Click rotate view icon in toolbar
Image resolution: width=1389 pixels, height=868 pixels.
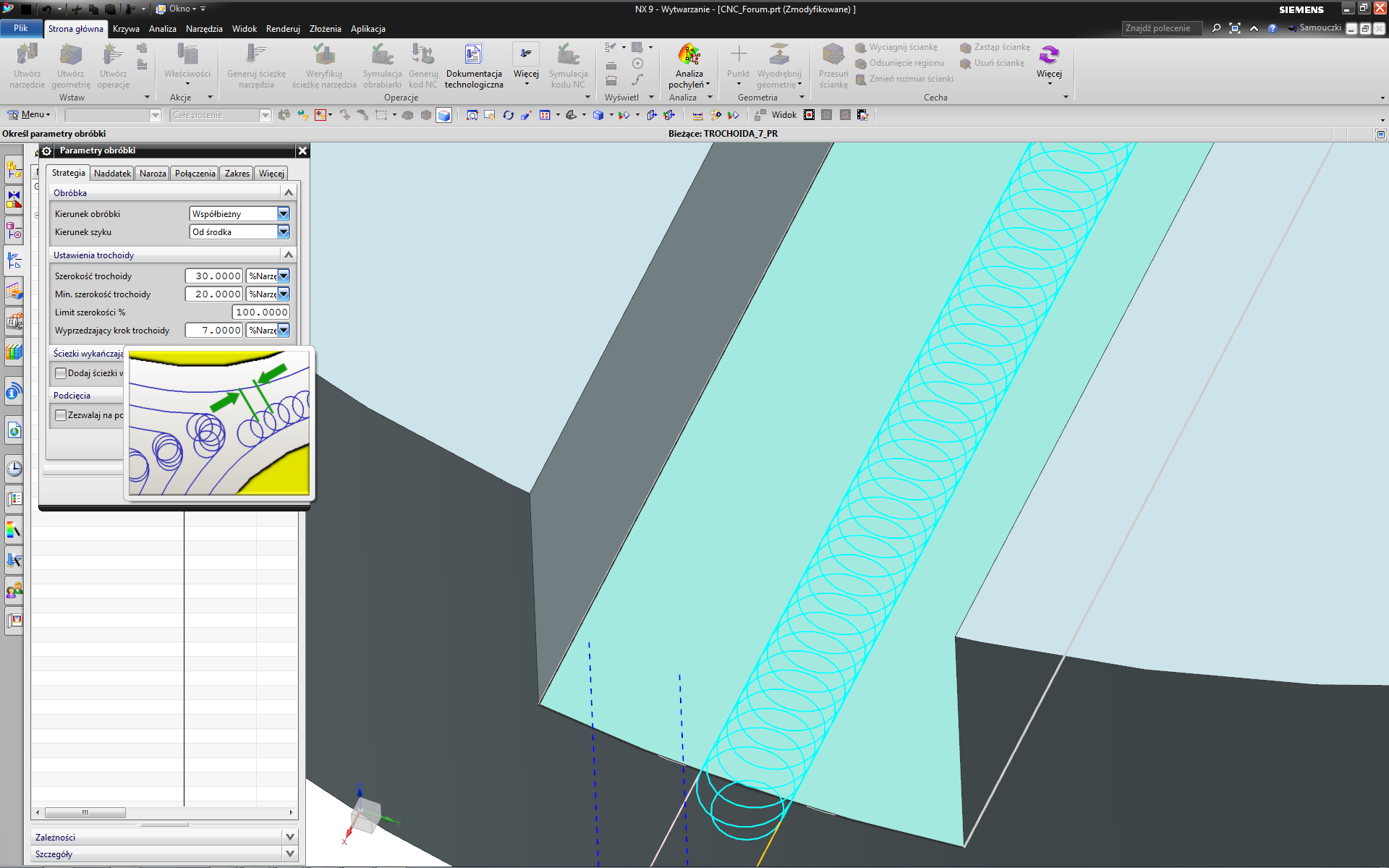tap(508, 115)
